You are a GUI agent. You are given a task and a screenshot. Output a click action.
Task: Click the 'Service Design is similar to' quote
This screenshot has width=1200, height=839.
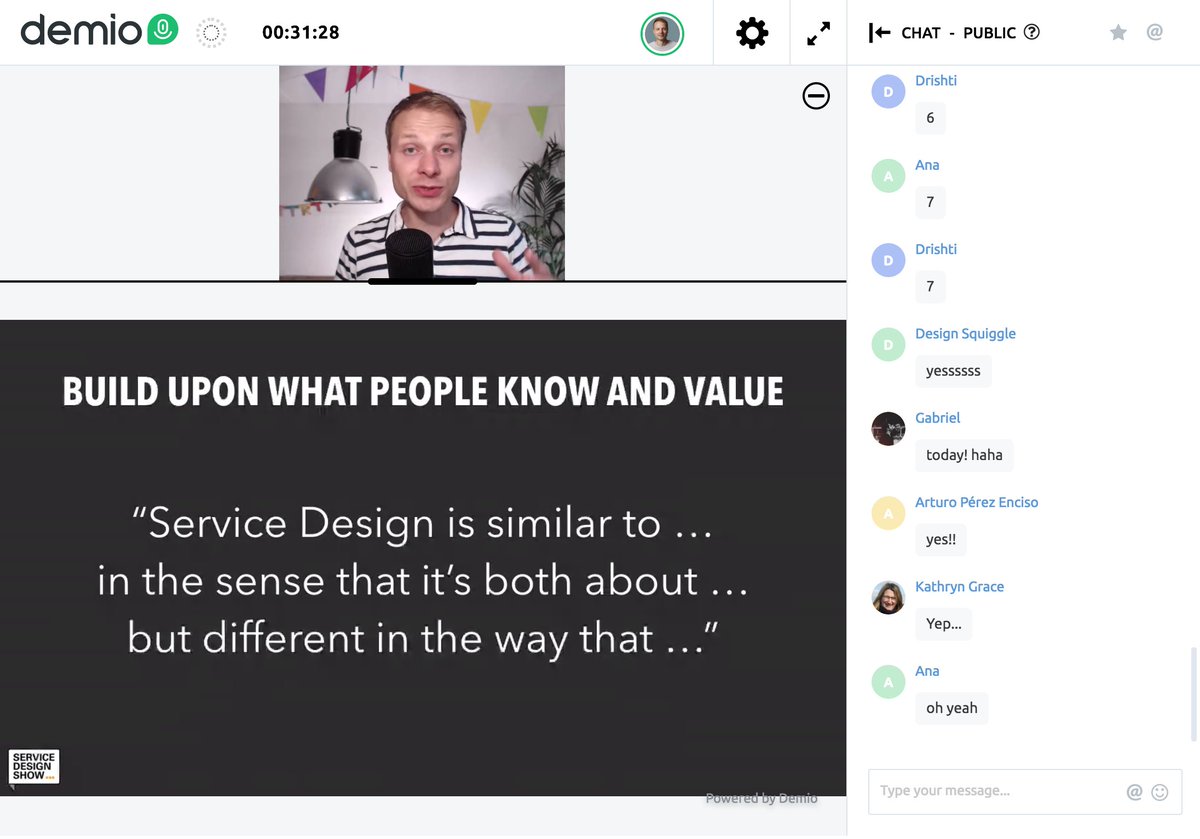[422, 581]
